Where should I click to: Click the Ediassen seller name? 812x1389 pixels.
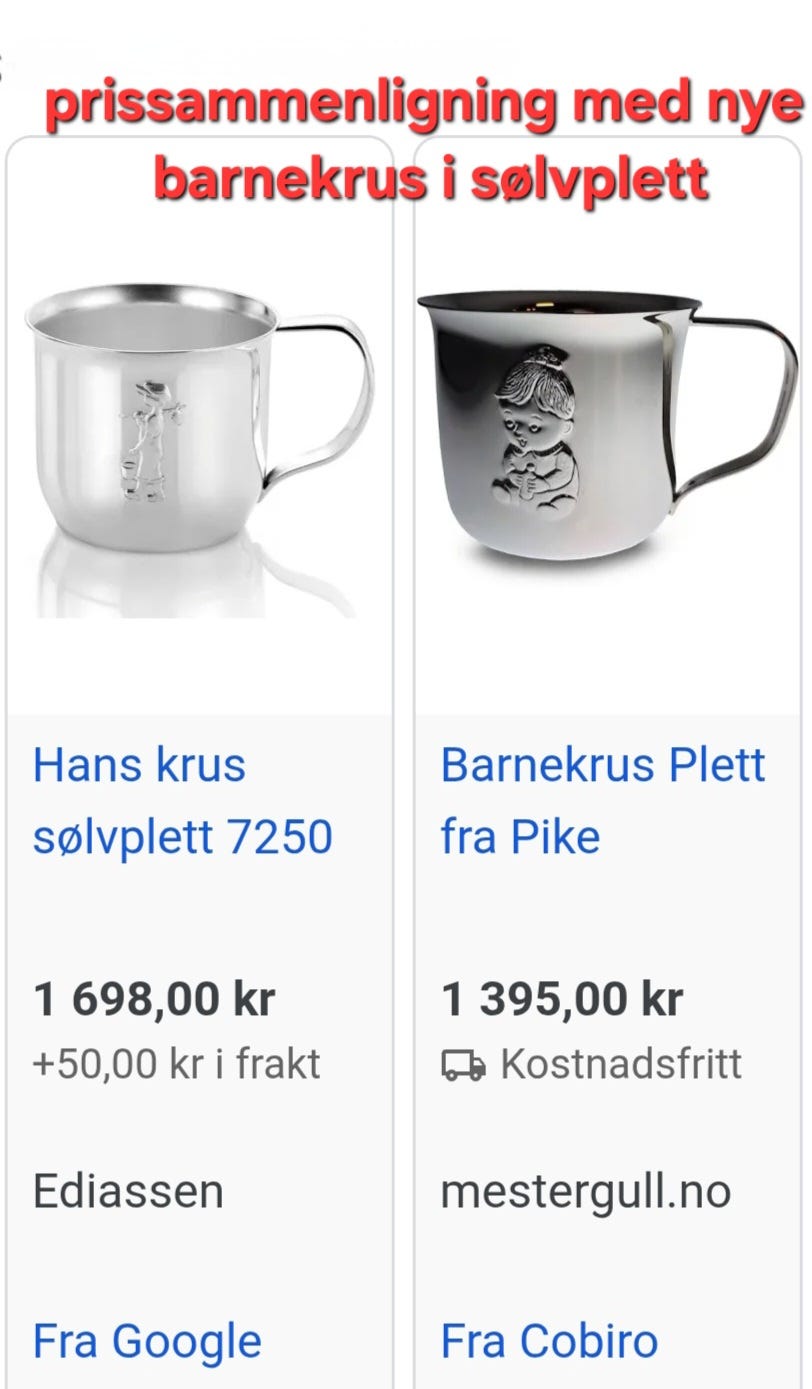pos(128,1191)
